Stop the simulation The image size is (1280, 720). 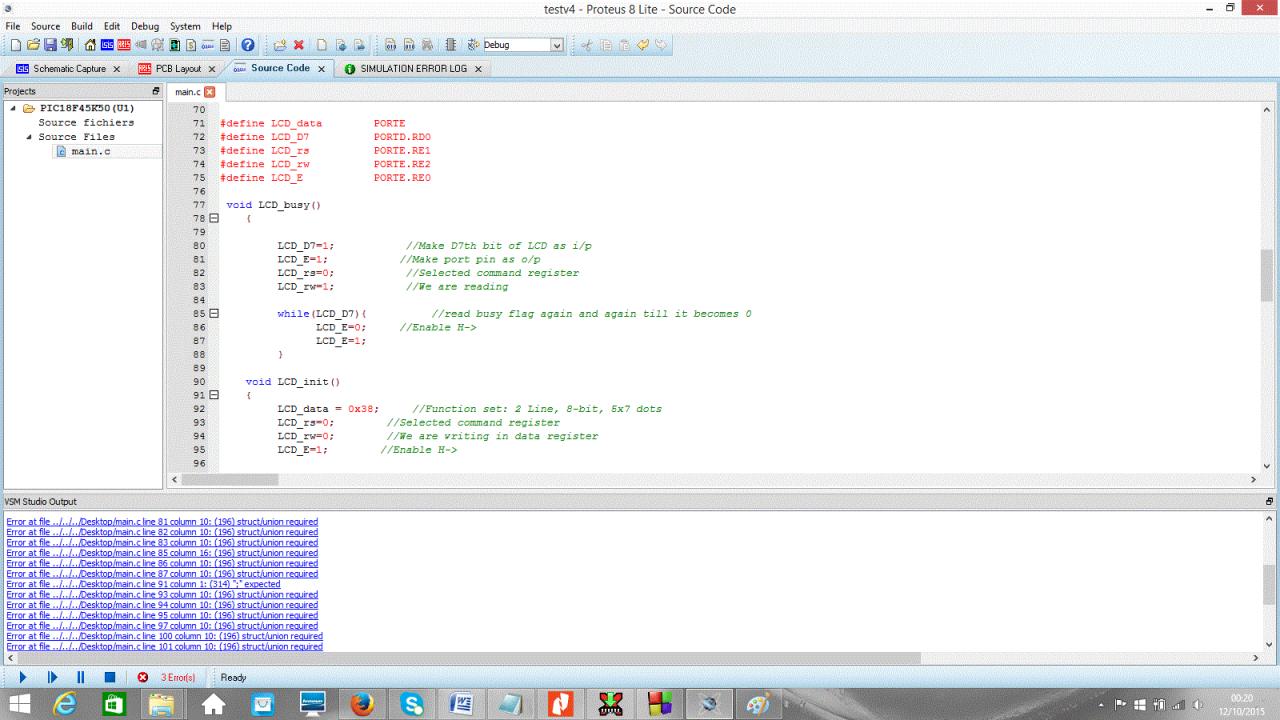(x=110, y=677)
